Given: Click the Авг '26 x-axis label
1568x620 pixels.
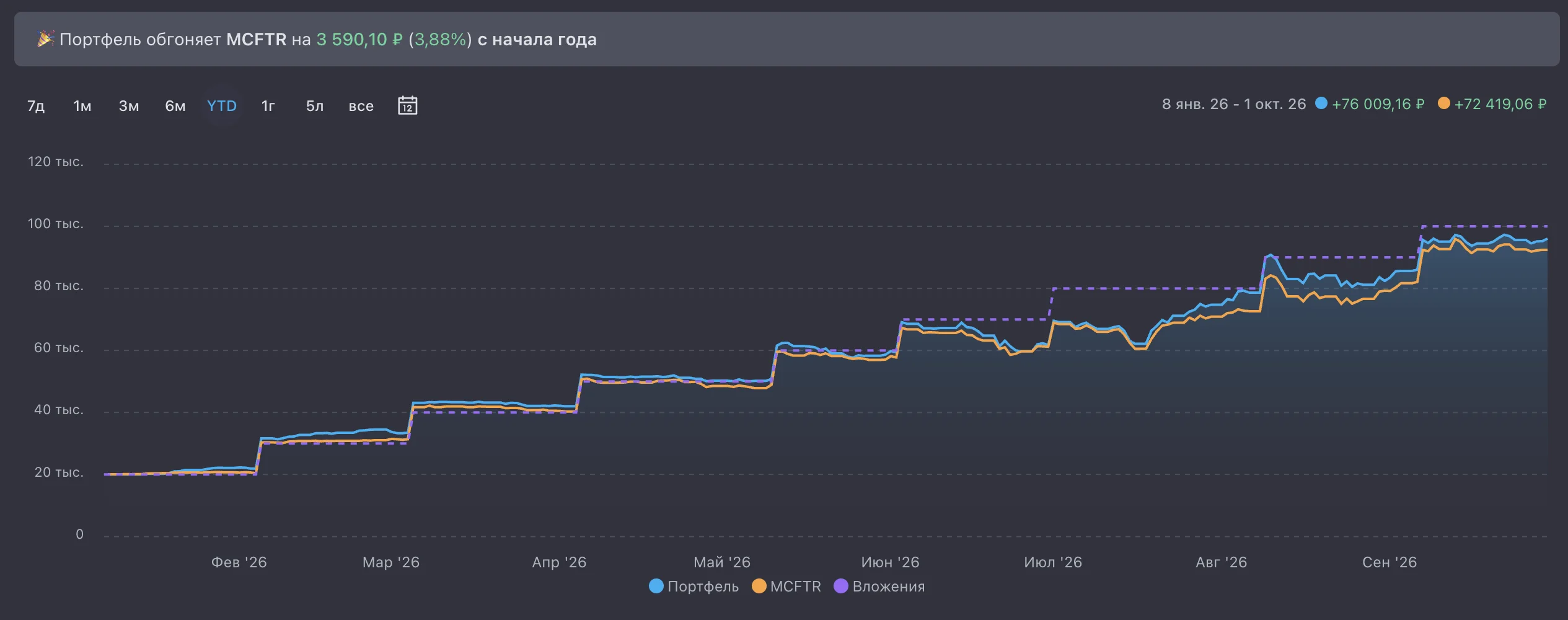Looking at the screenshot, I should (1221, 562).
